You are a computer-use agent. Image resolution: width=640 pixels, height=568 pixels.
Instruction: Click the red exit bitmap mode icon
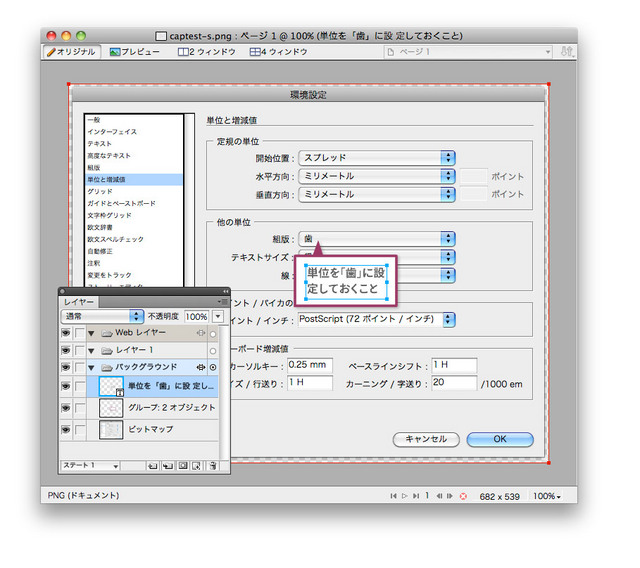(463, 497)
